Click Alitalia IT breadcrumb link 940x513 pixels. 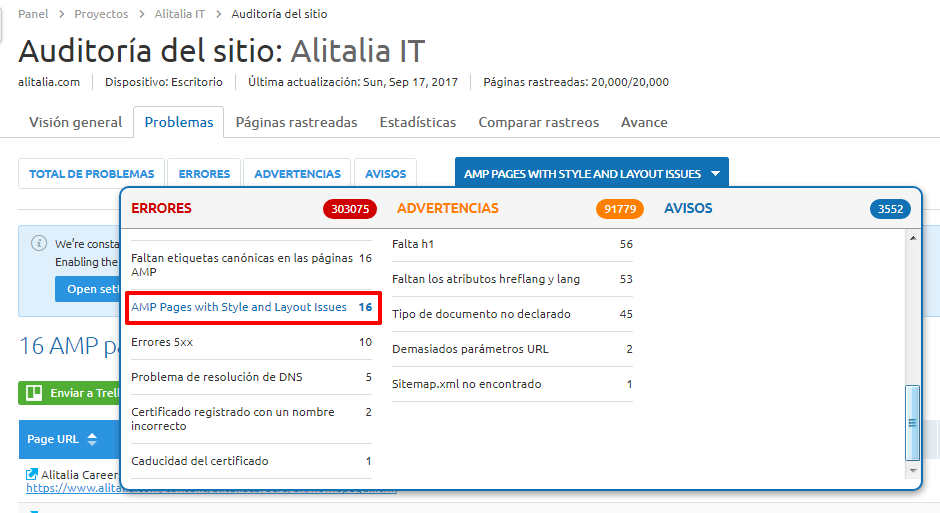179,14
